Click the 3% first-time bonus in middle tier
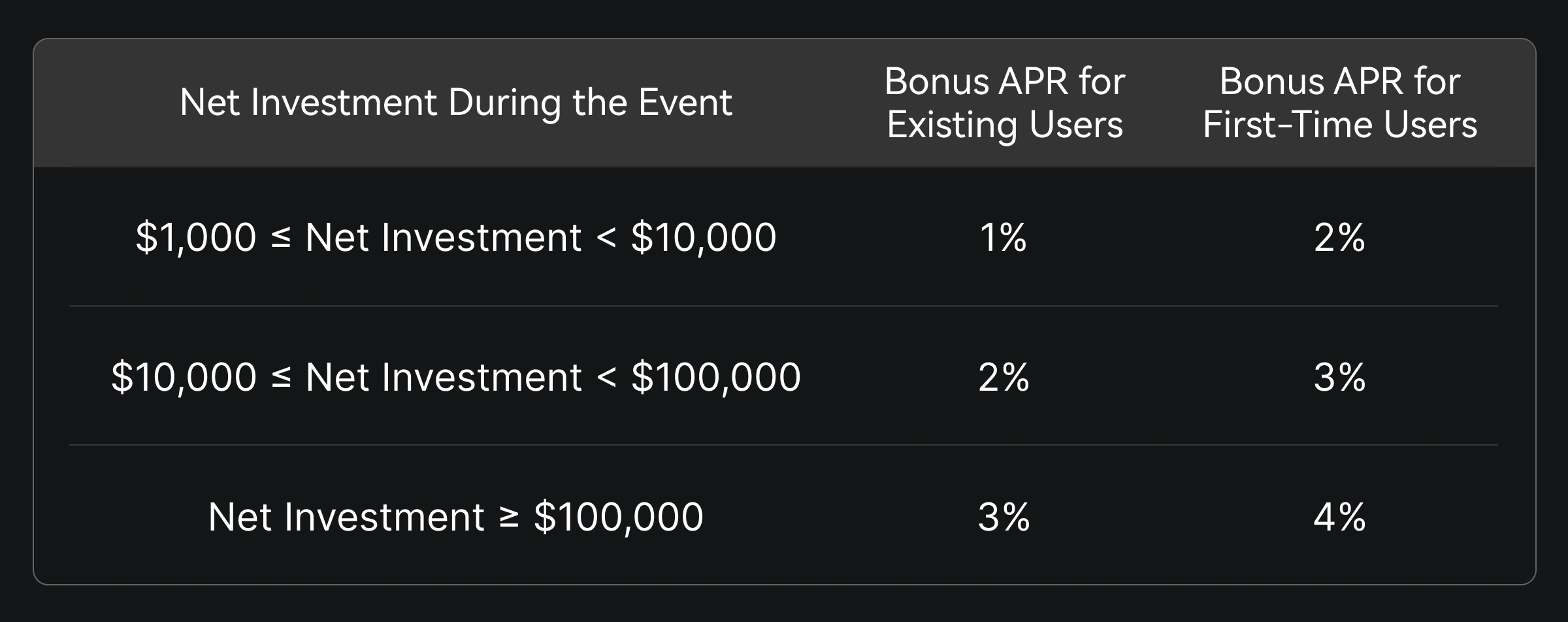The image size is (1568, 622). 1339,377
